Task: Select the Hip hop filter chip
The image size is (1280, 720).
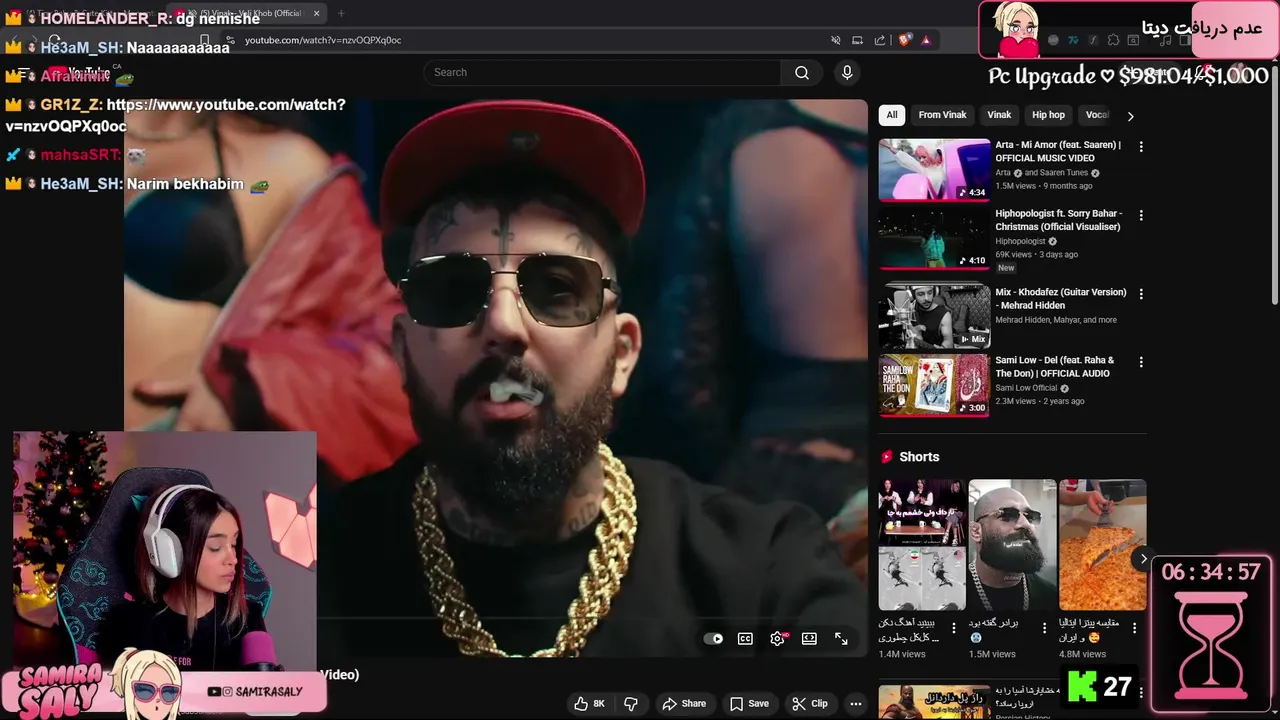Action: click(1048, 115)
